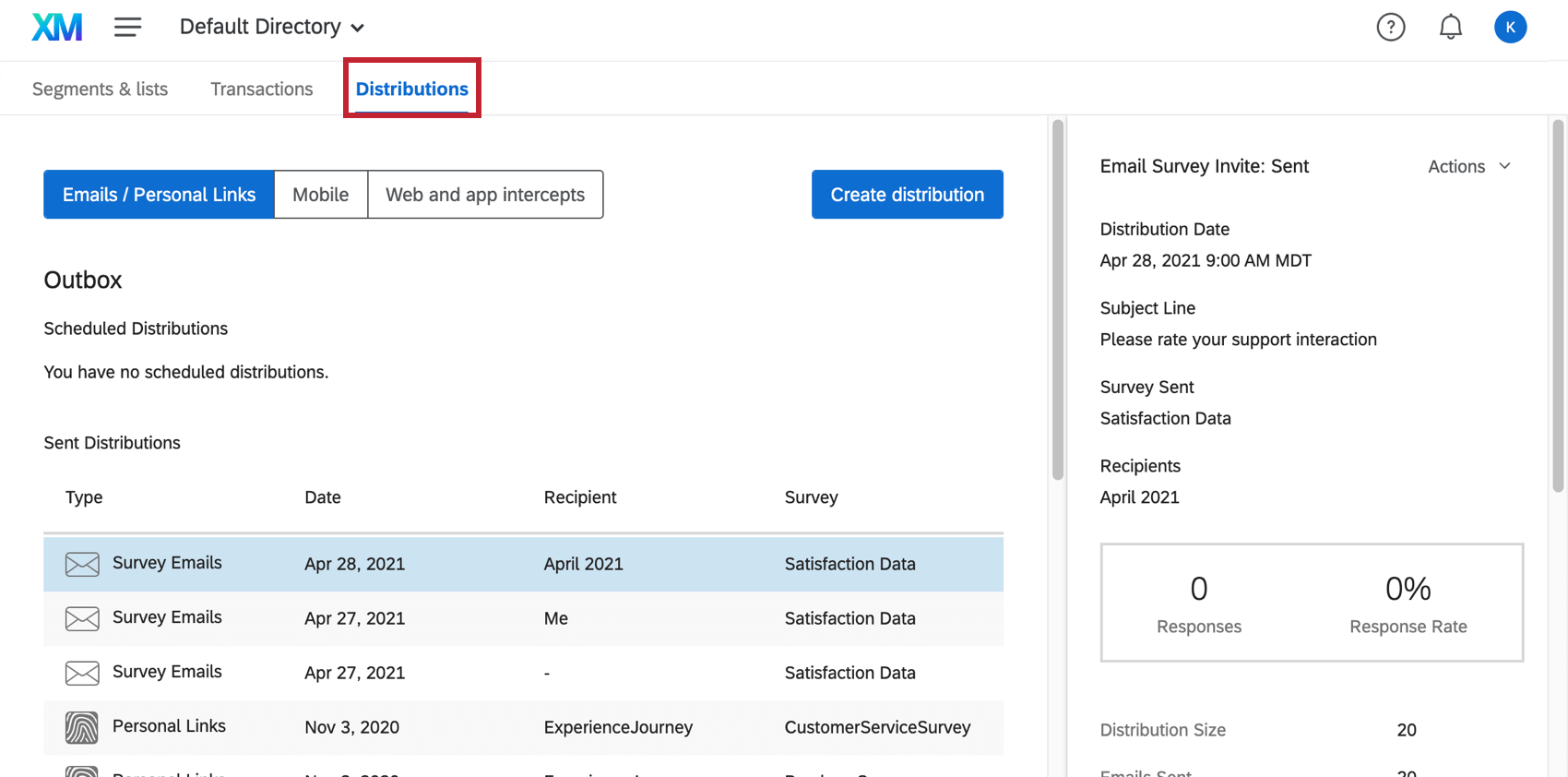Viewport: 1568px width, 777px height.
Task: Click the main list vertical scrollbar
Action: coord(1058,300)
